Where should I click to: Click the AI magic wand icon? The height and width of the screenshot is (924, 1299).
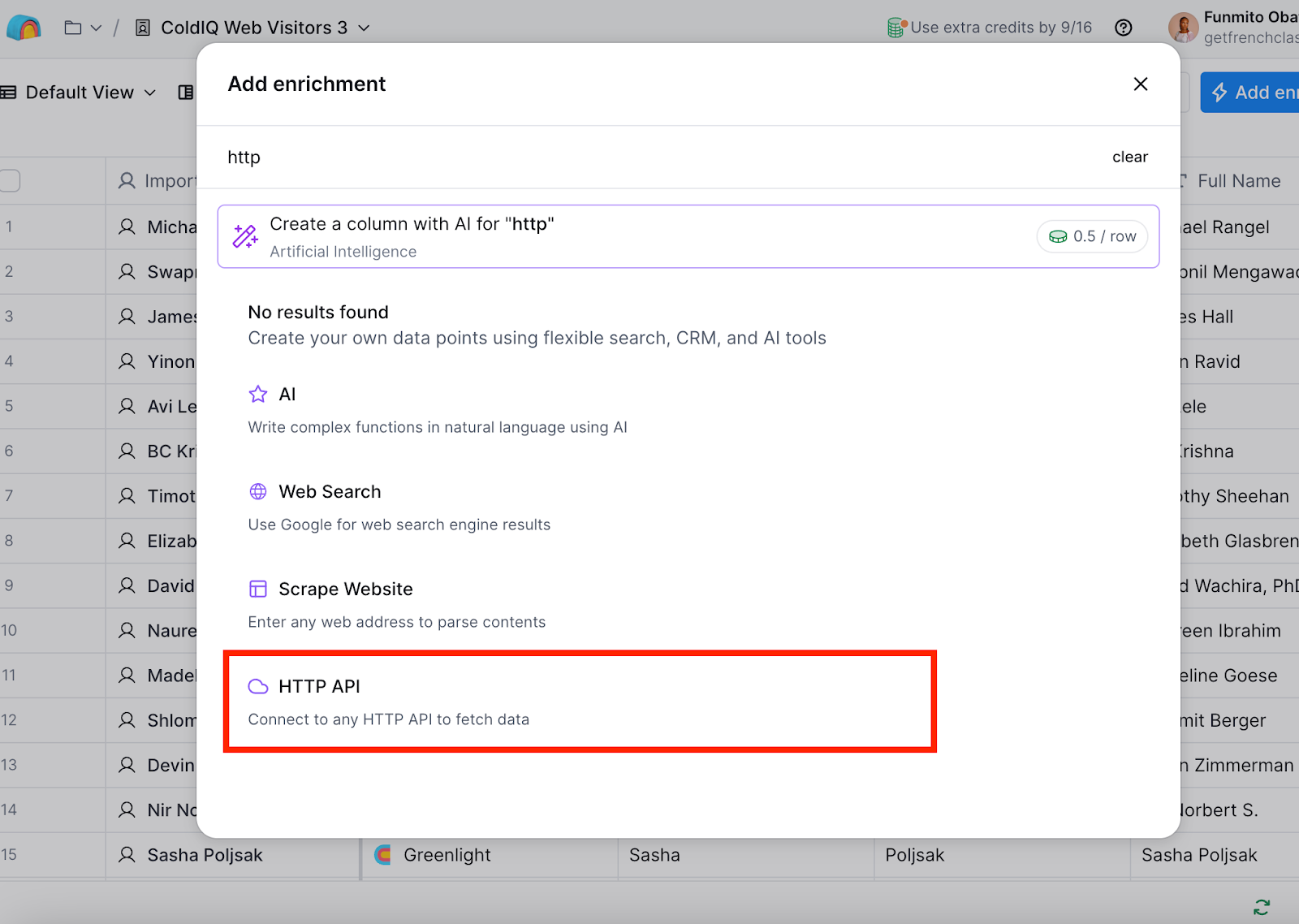[x=245, y=236]
